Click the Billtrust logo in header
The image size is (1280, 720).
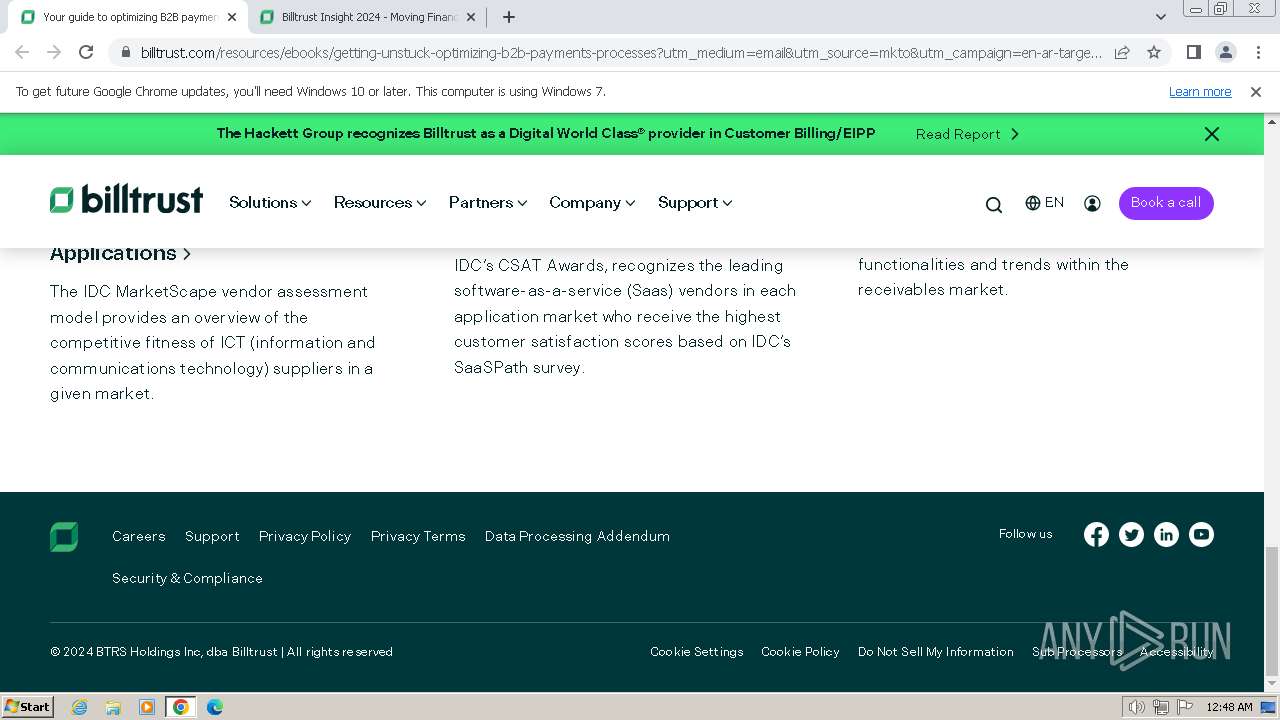pyautogui.click(x=126, y=200)
